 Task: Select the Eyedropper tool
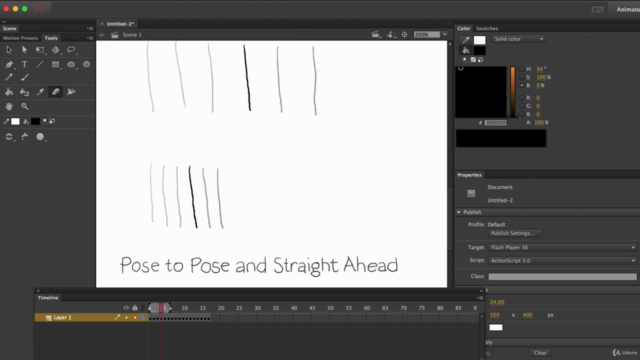(x=40, y=92)
